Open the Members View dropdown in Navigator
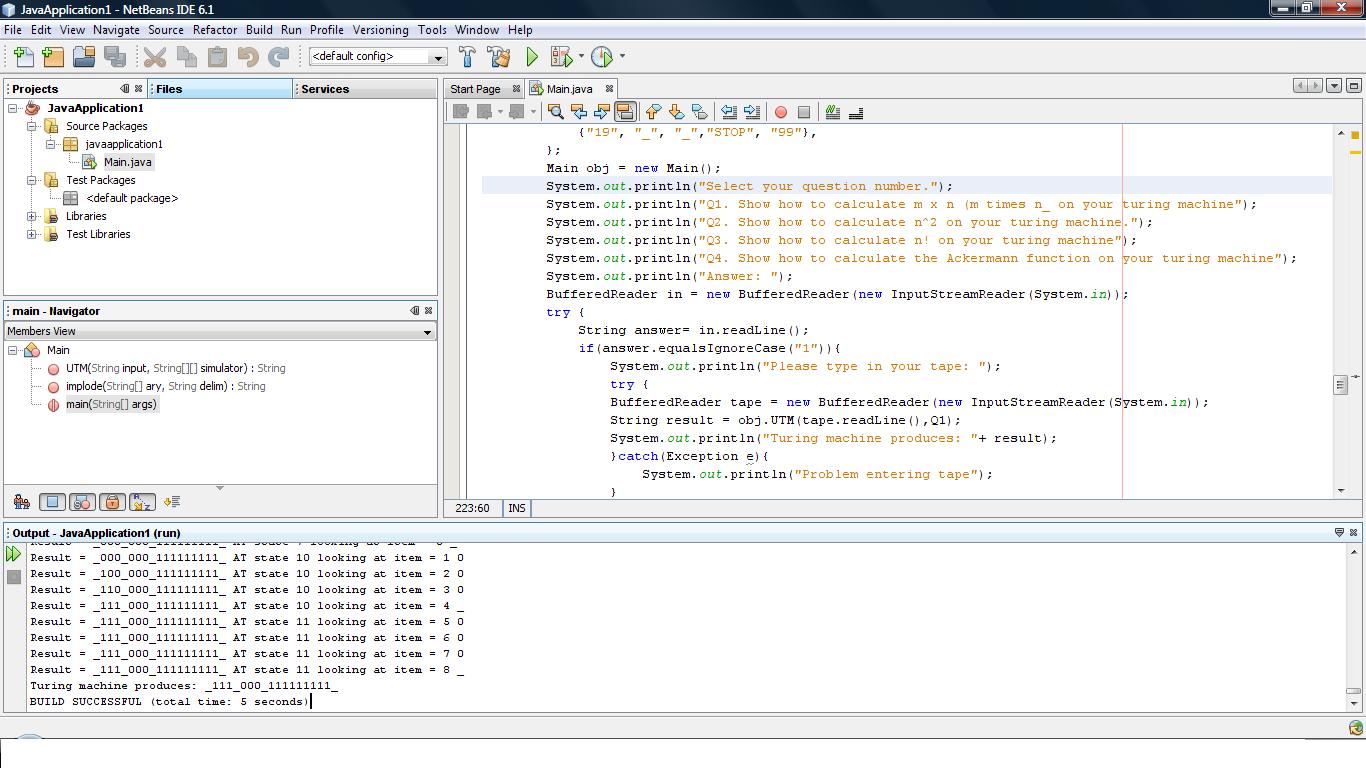This screenshot has height=768, width=1366. pos(427,332)
